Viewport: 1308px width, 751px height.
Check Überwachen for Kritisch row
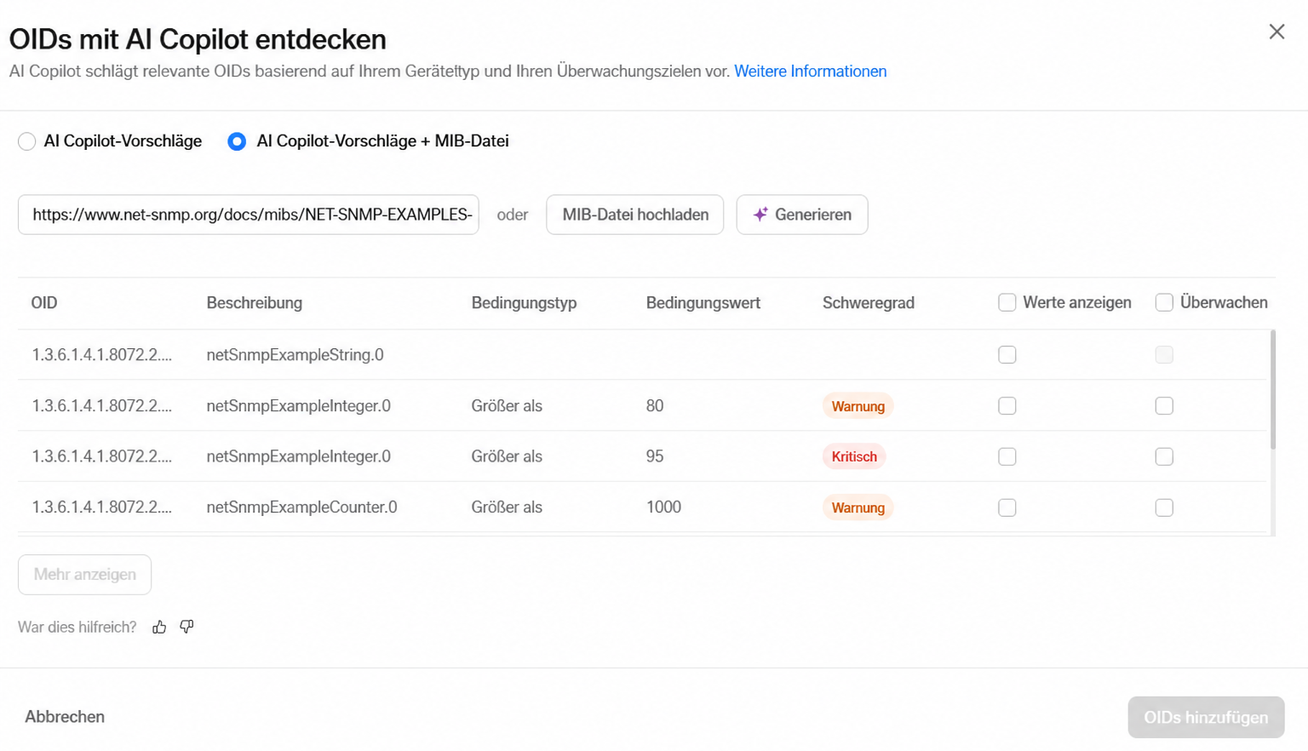pos(1164,457)
